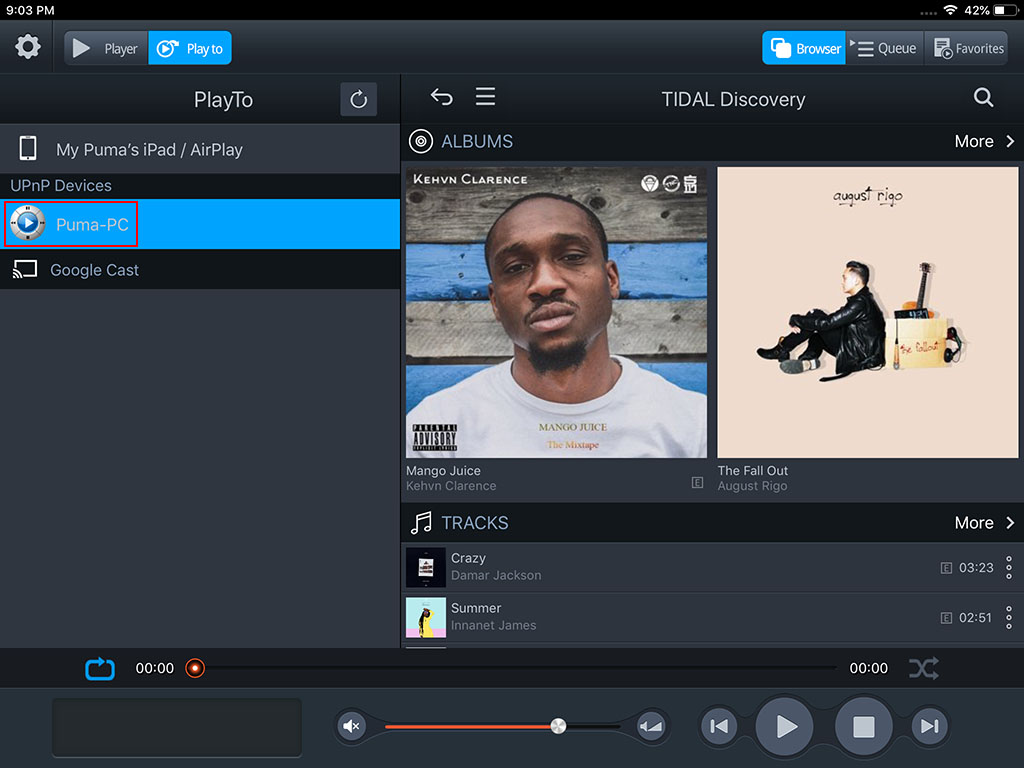1024x768 pixels.
Task: Expand More tracks
Action: (x=984, y=522)
